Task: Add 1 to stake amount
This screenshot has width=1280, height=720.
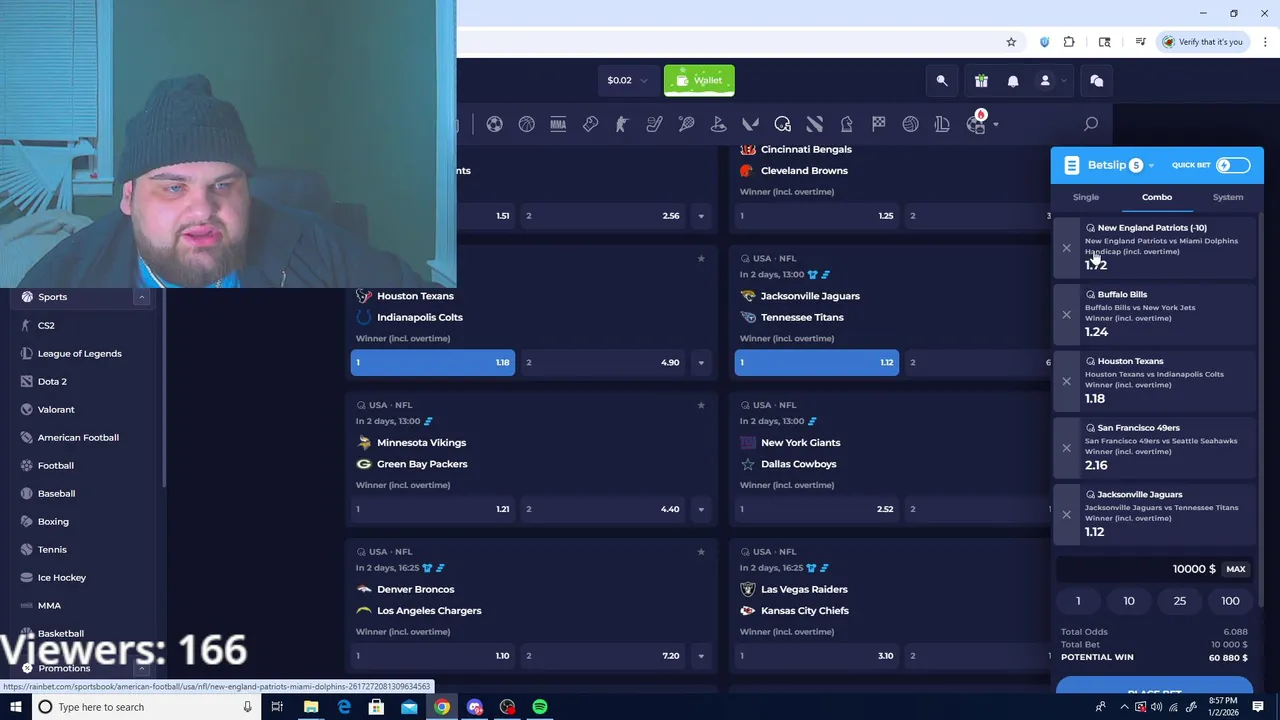Action: click(1078, 601)
